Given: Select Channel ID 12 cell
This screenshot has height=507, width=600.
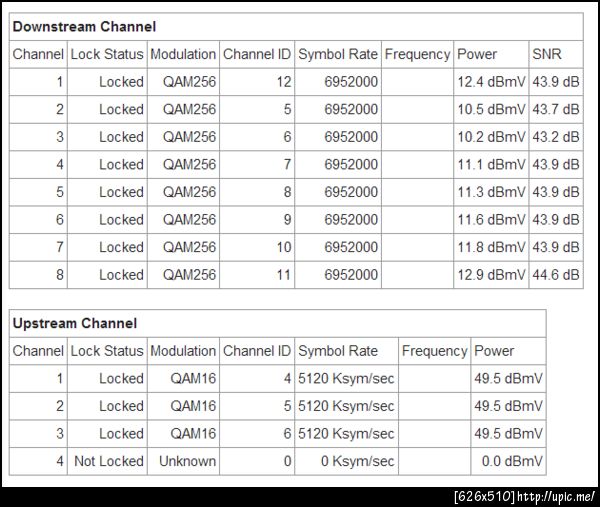Looking at the screenshot, I should pos(284,82).
